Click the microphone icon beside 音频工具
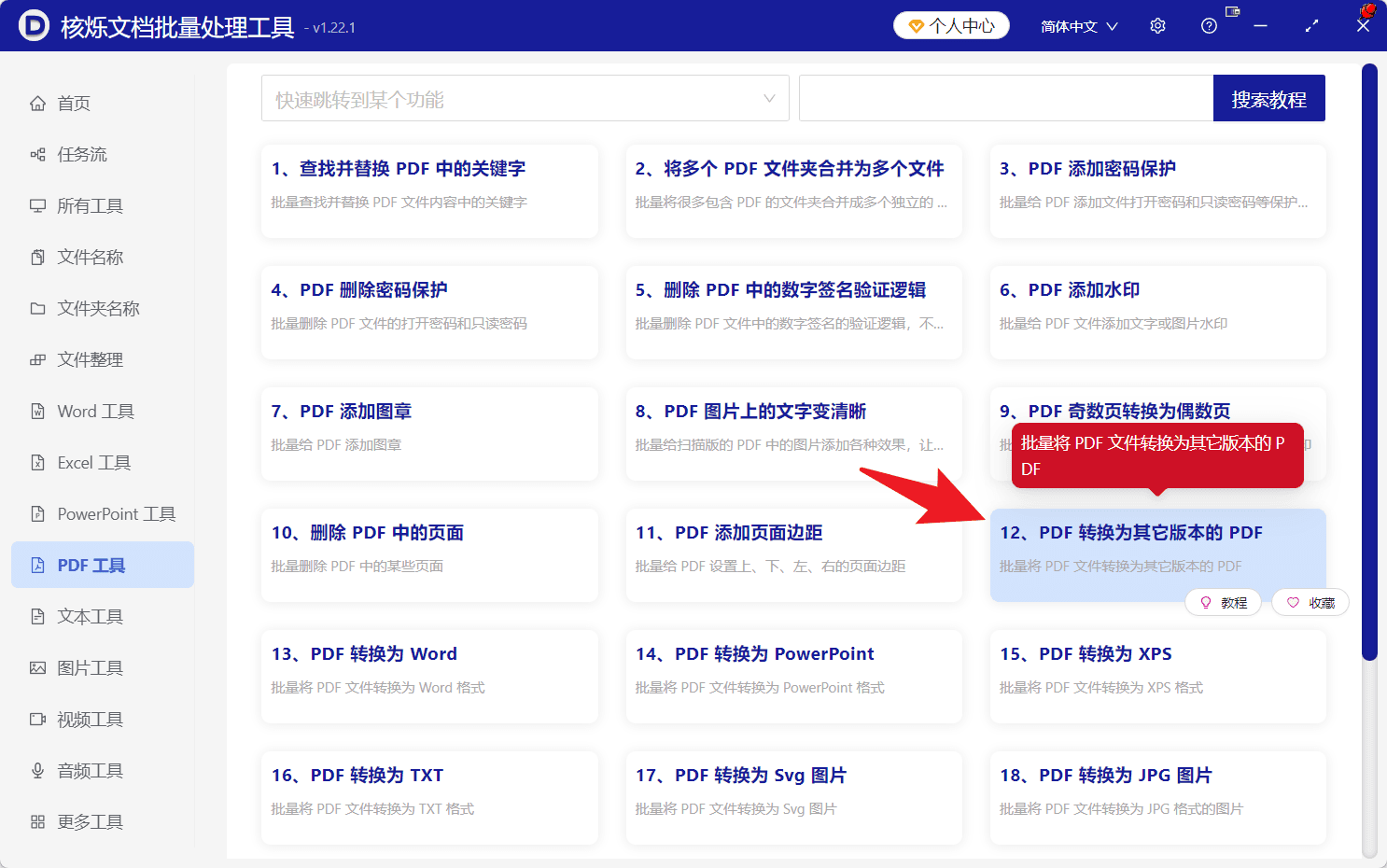 pyautogui.click(x=37, y=771)
